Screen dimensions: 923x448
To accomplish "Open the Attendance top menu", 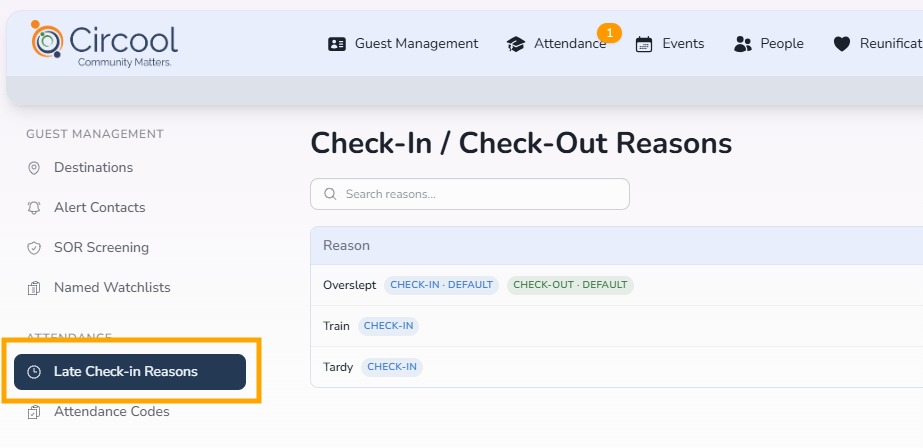I will point(556,44).
